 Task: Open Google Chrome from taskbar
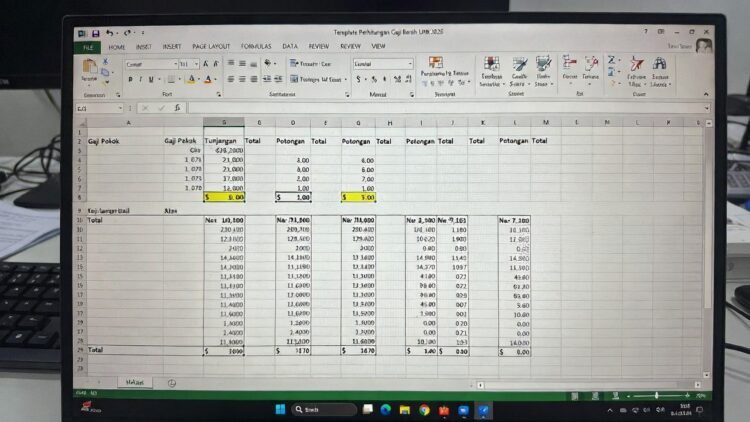coord(424,410)
